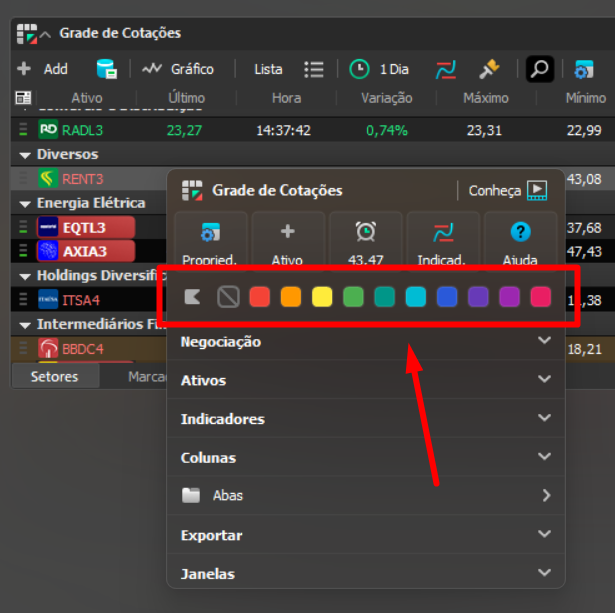Collapse the Energia Elétrica group

click(x=25, y=204)
